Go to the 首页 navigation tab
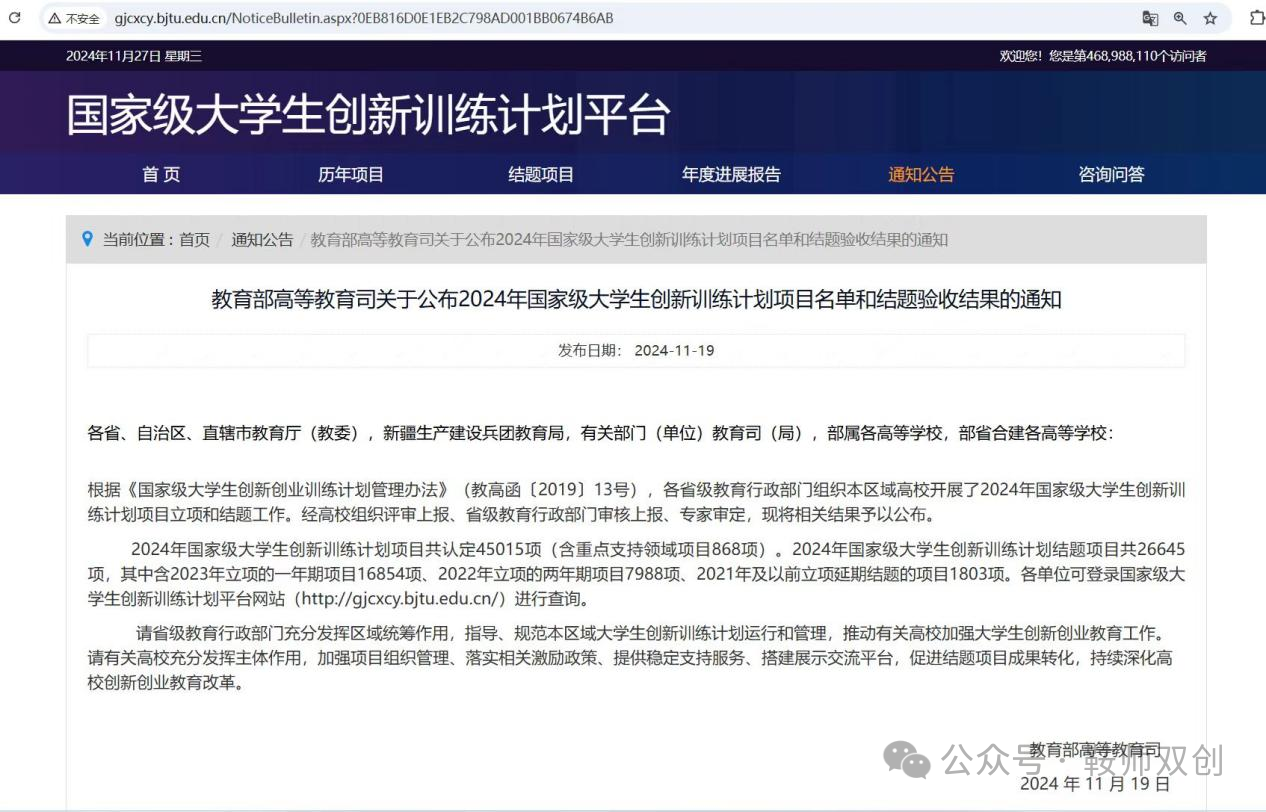 (161, 174)
